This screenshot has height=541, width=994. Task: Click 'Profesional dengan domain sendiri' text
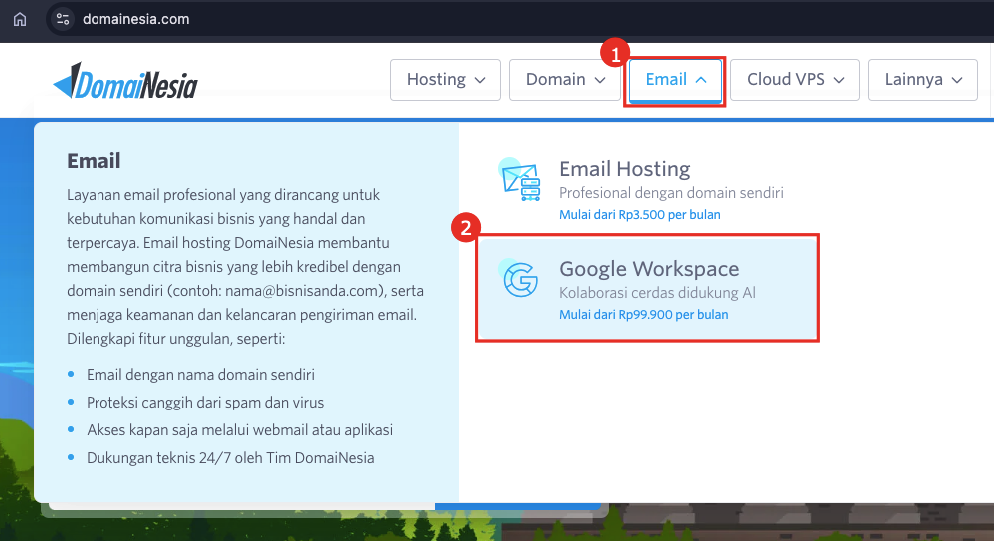(671, 193)
